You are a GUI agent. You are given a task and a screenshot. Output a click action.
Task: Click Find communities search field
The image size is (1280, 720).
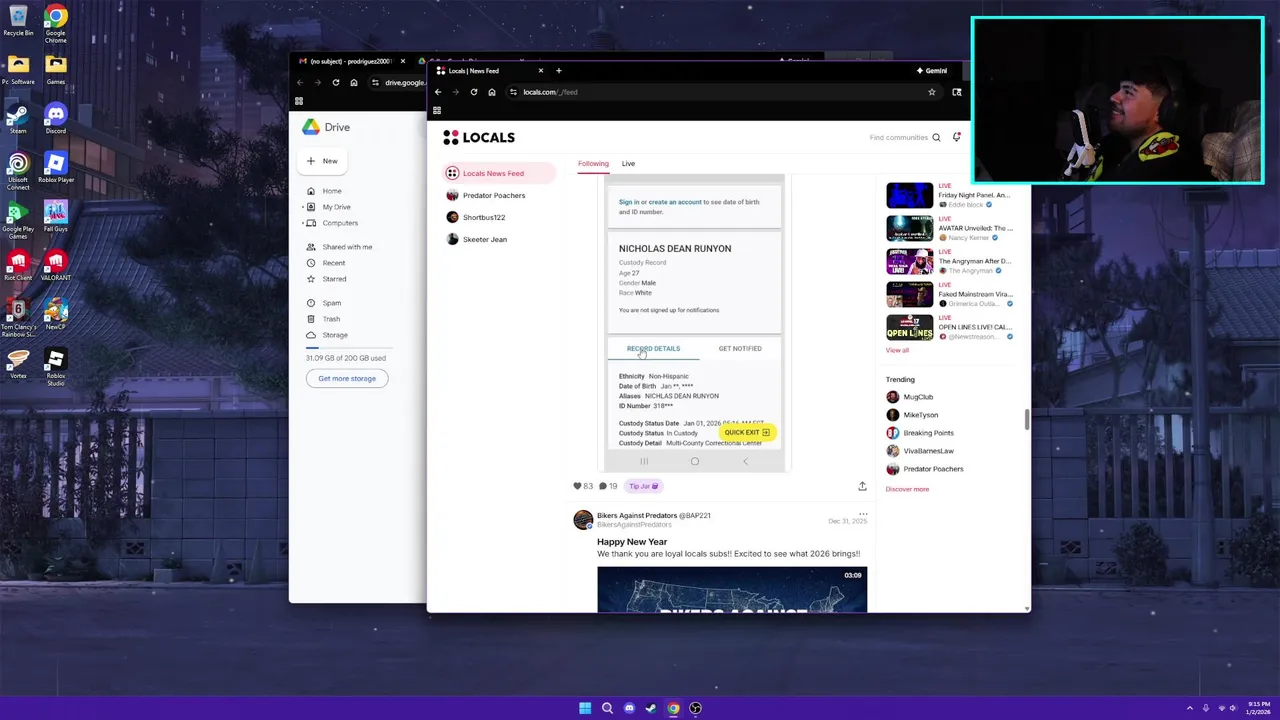(x=899, y=137)
